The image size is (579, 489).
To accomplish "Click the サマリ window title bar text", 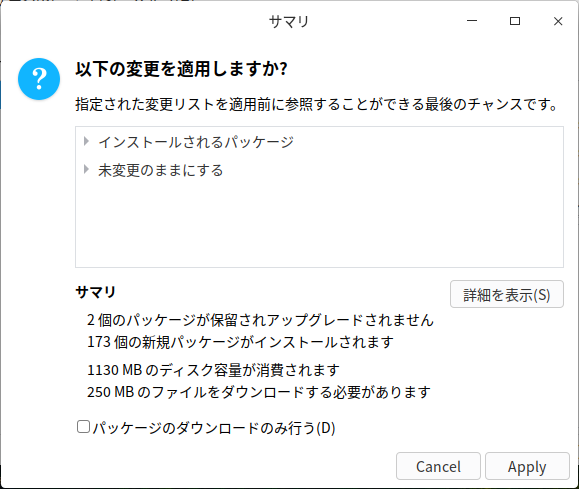I will (x=289, y=22).
